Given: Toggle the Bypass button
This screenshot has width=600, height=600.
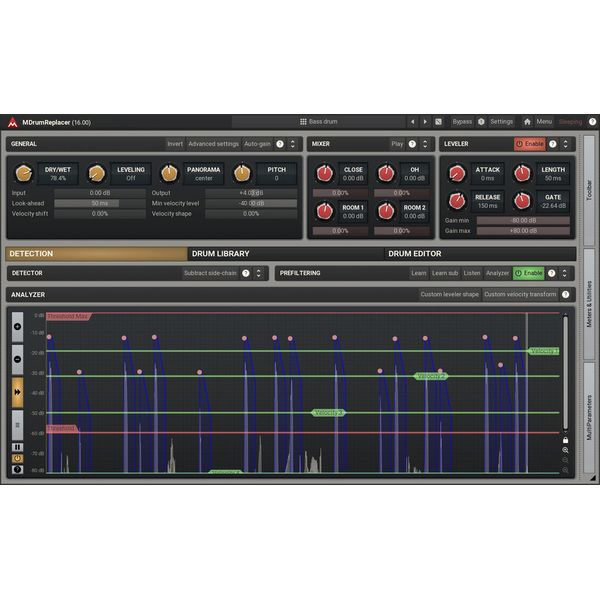Looking at the screenshot, I should click(462, 122).
